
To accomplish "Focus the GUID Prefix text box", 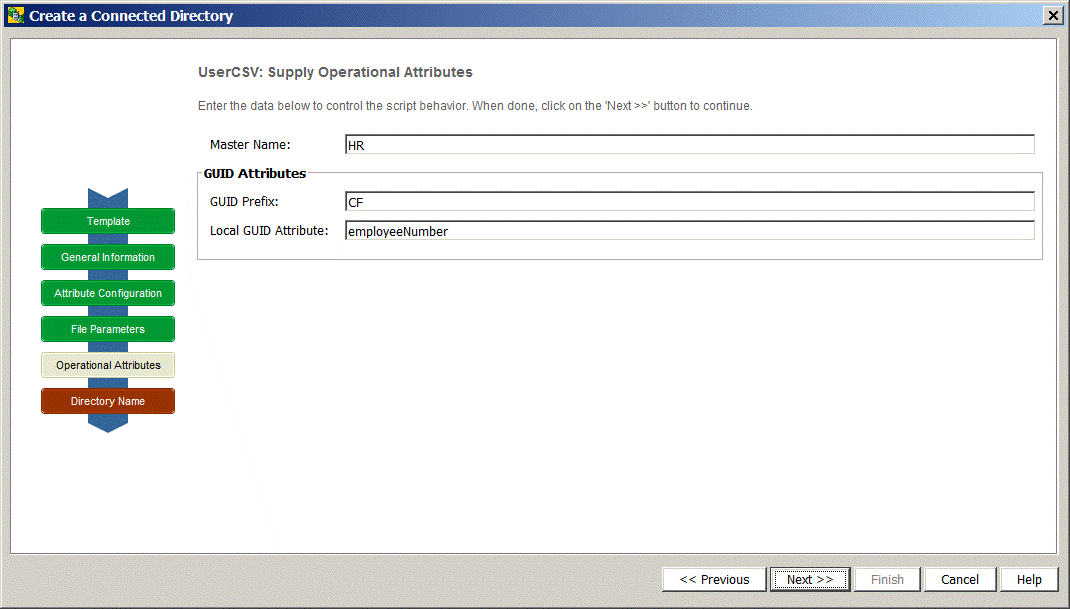I will 689,202.
